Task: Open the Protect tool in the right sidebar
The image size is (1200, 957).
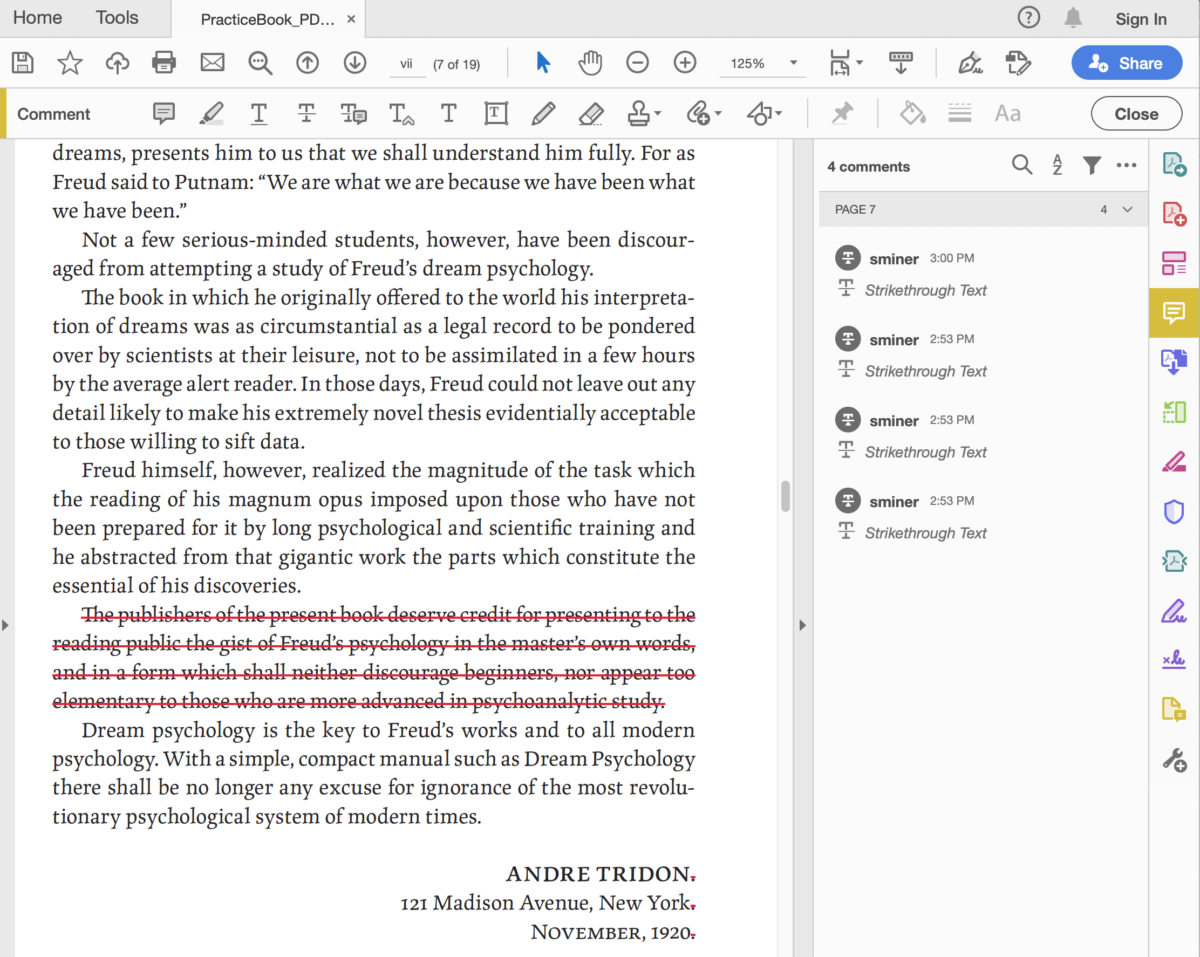Action: click(x=1174, y=511)
